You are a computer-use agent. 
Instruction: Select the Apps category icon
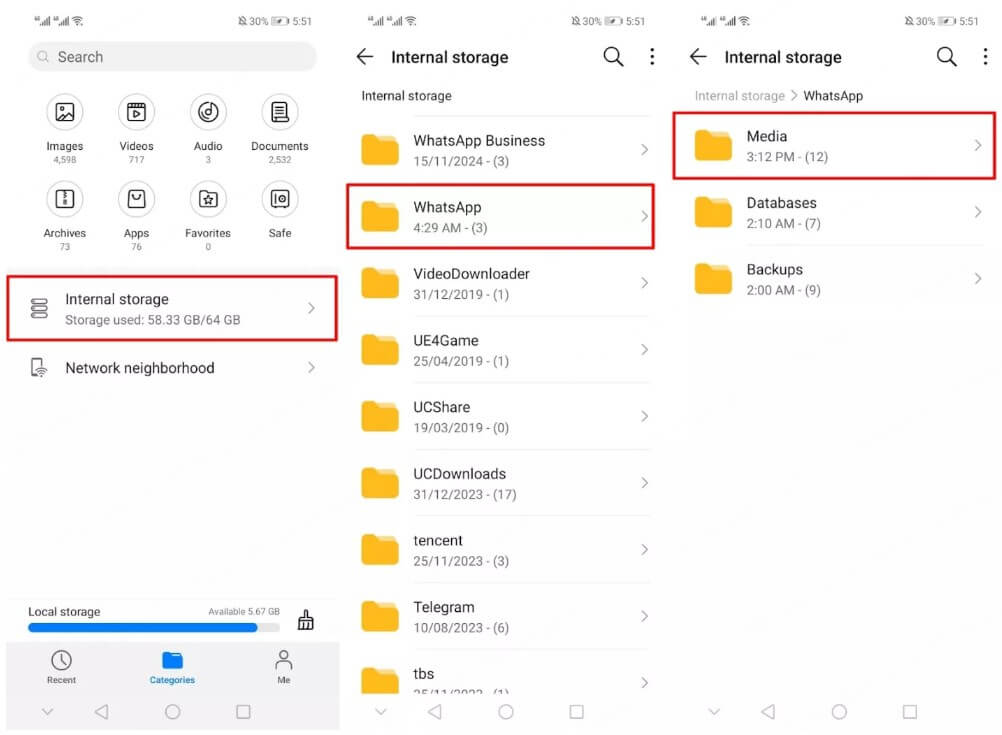pyautogui.click(x=136, y=198)
